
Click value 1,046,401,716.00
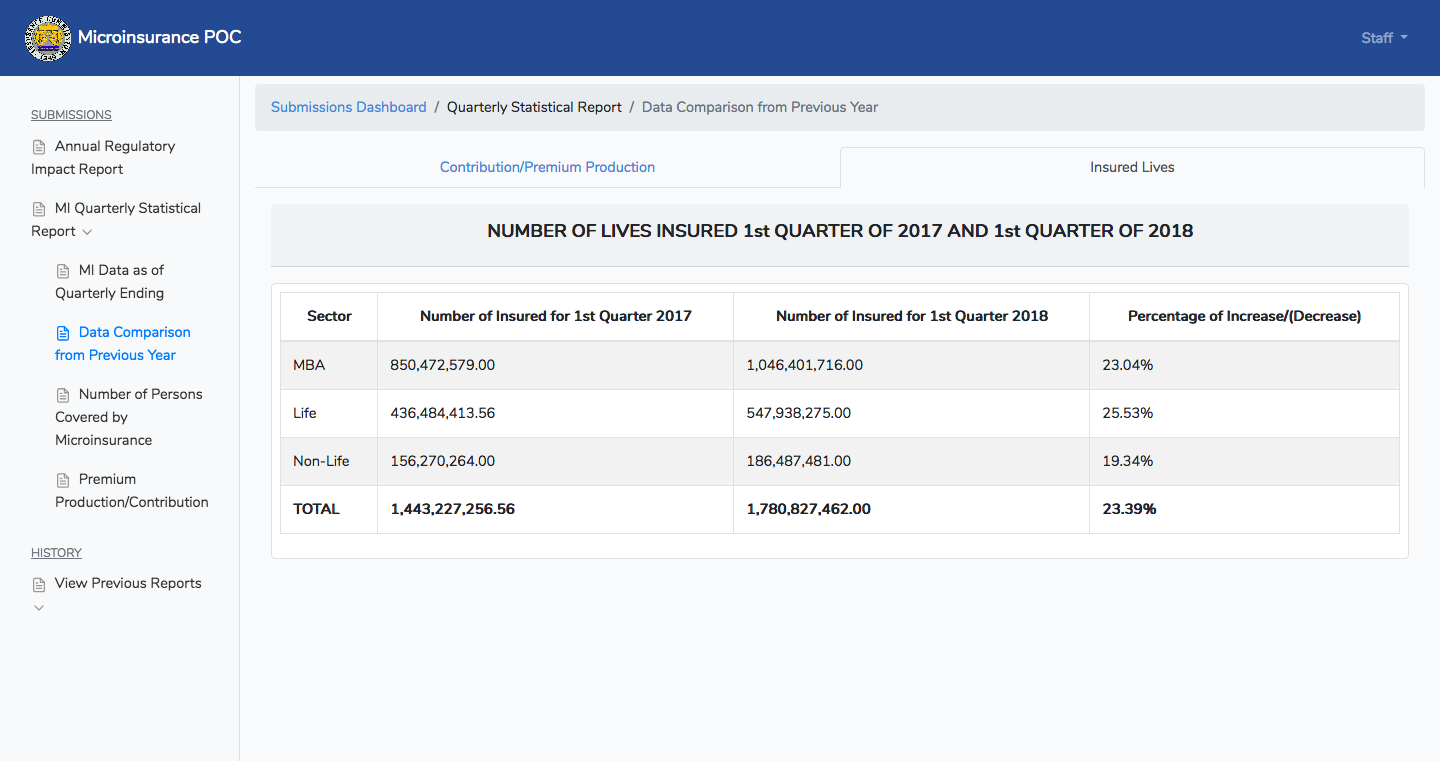click(805, 365)
